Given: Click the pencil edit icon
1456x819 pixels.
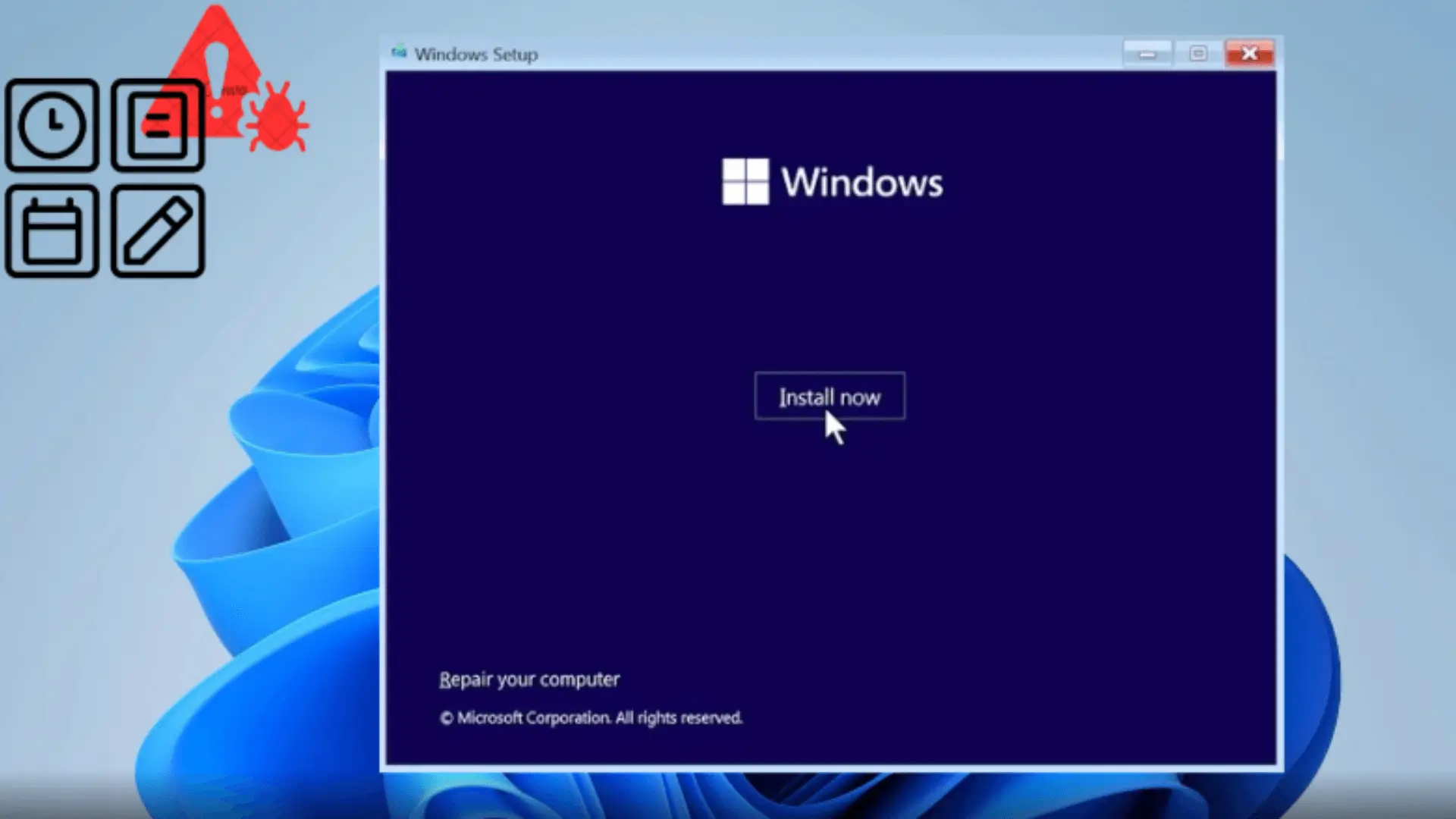Looking at the screenshot, I should click(x=158, y=231).
